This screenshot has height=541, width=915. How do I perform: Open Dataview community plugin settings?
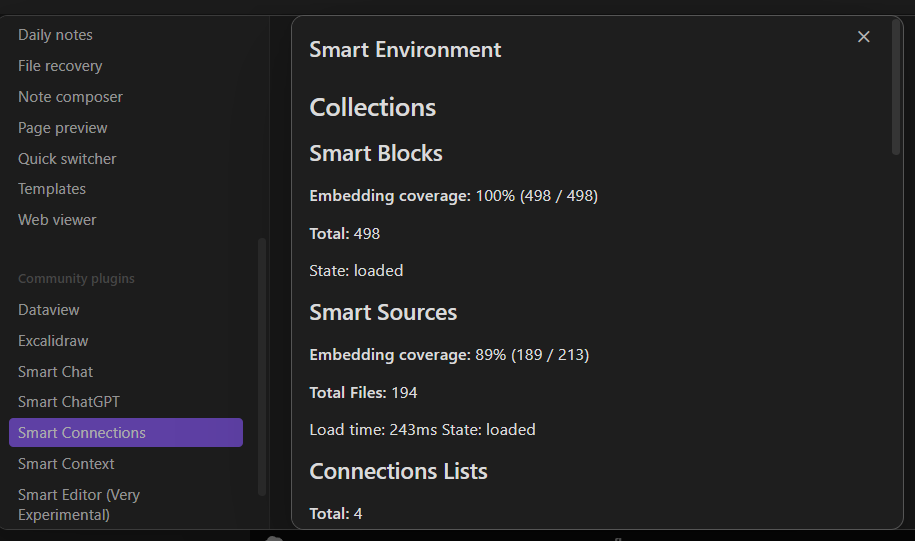(x=48, y=310)
